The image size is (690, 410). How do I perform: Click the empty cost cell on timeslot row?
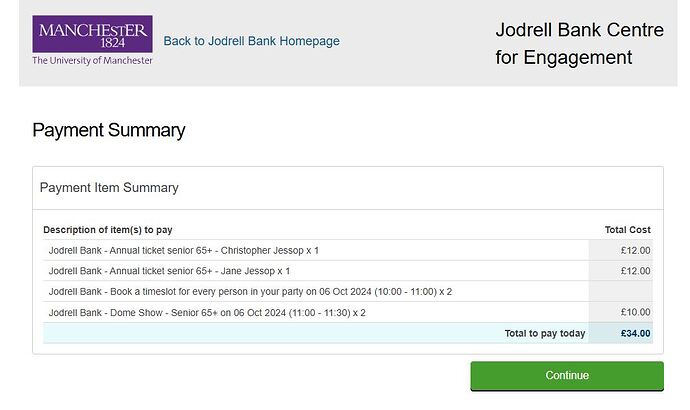click(x=620, y=292)
